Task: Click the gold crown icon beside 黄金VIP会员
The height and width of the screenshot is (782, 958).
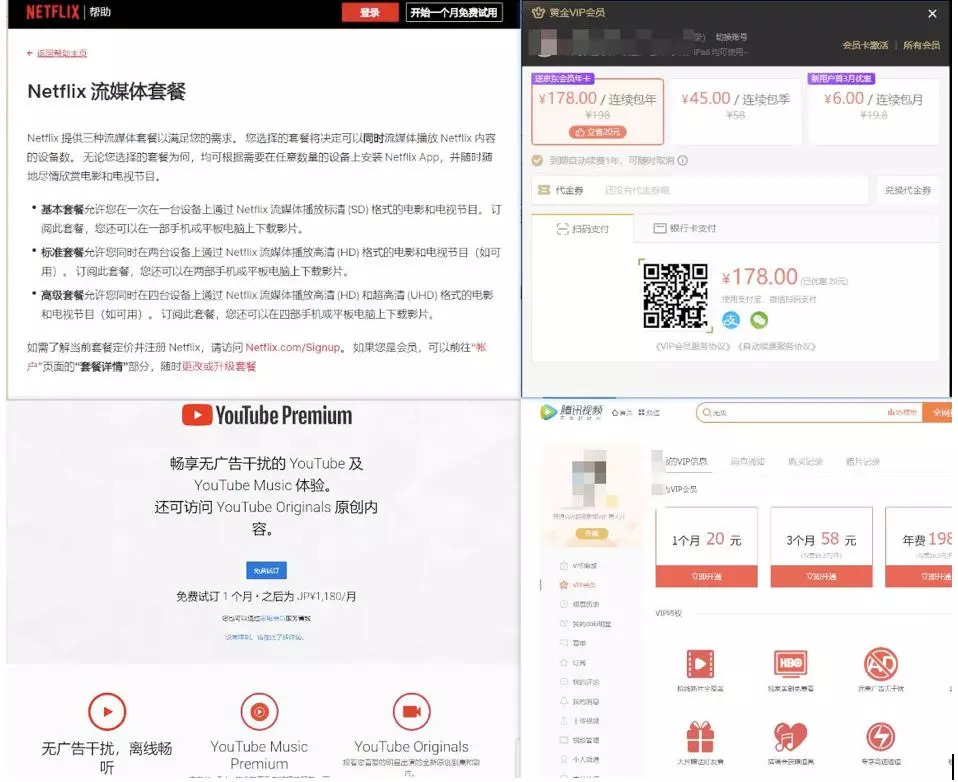Action: (538, 12)
